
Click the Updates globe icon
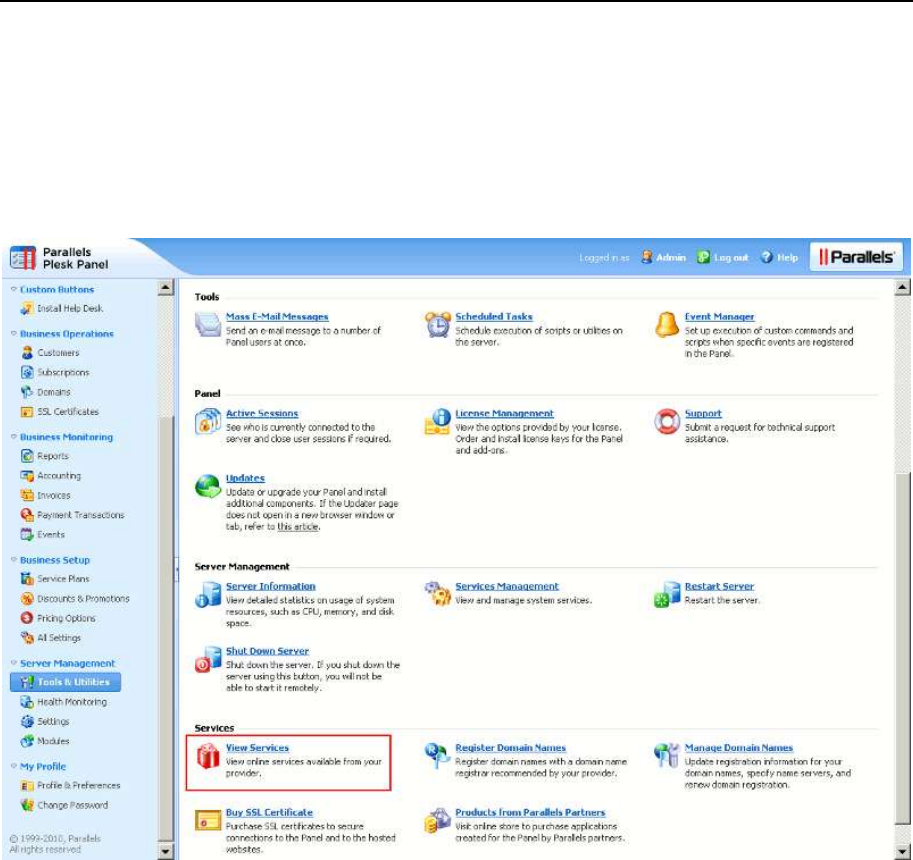207,486
